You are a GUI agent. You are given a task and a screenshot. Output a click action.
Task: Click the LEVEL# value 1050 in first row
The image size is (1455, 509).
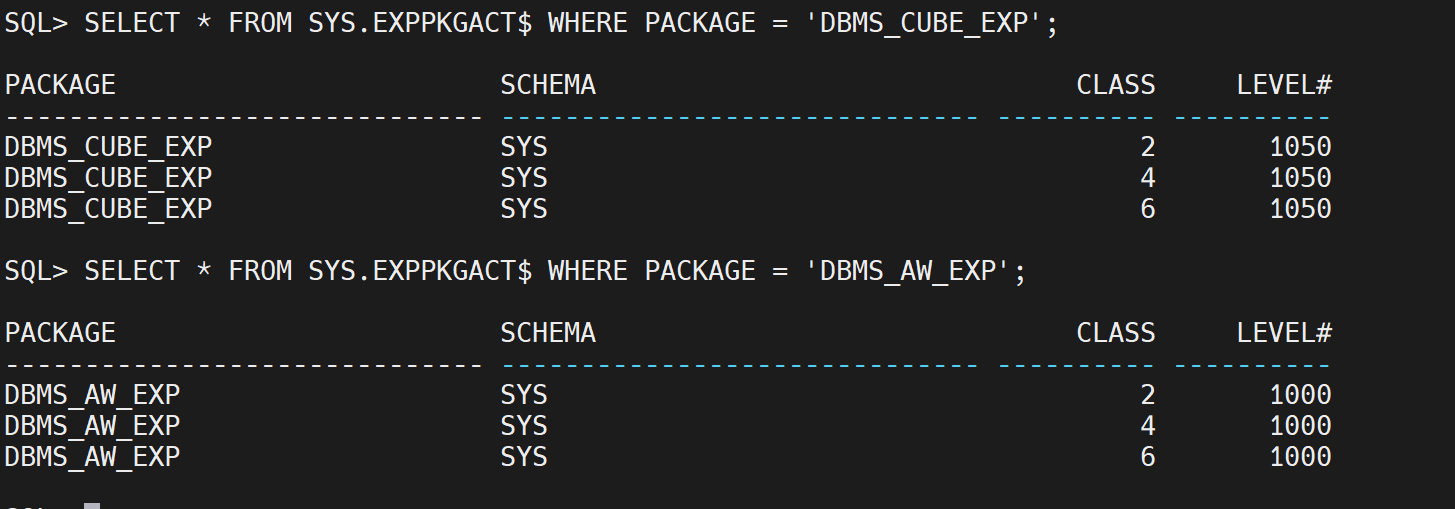point(1300,147)
